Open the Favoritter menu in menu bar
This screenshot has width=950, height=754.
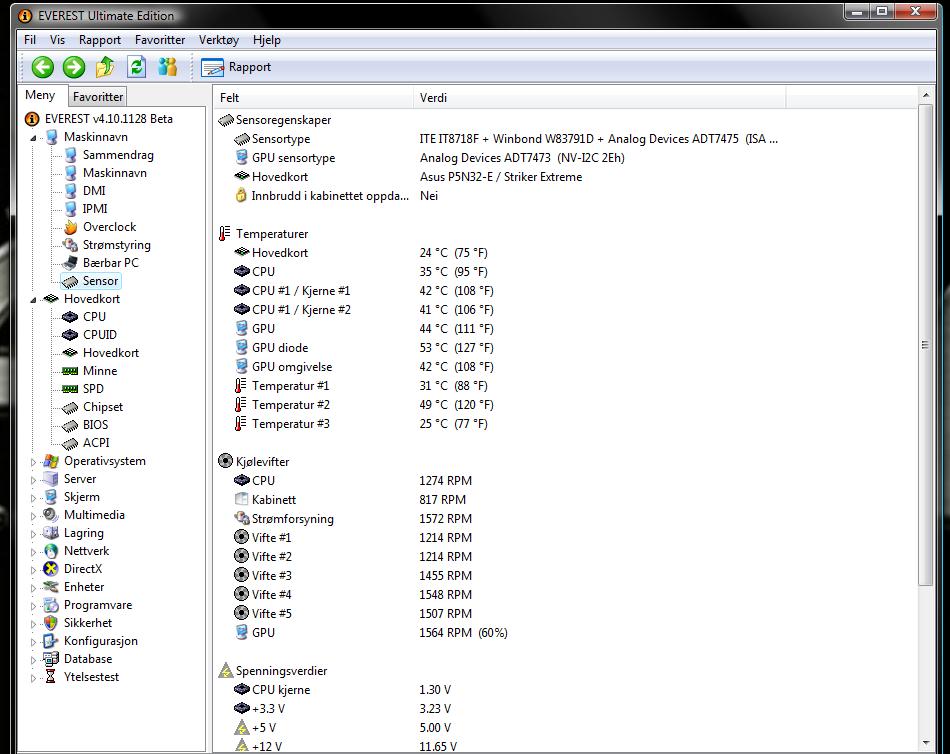click(160, 40)
